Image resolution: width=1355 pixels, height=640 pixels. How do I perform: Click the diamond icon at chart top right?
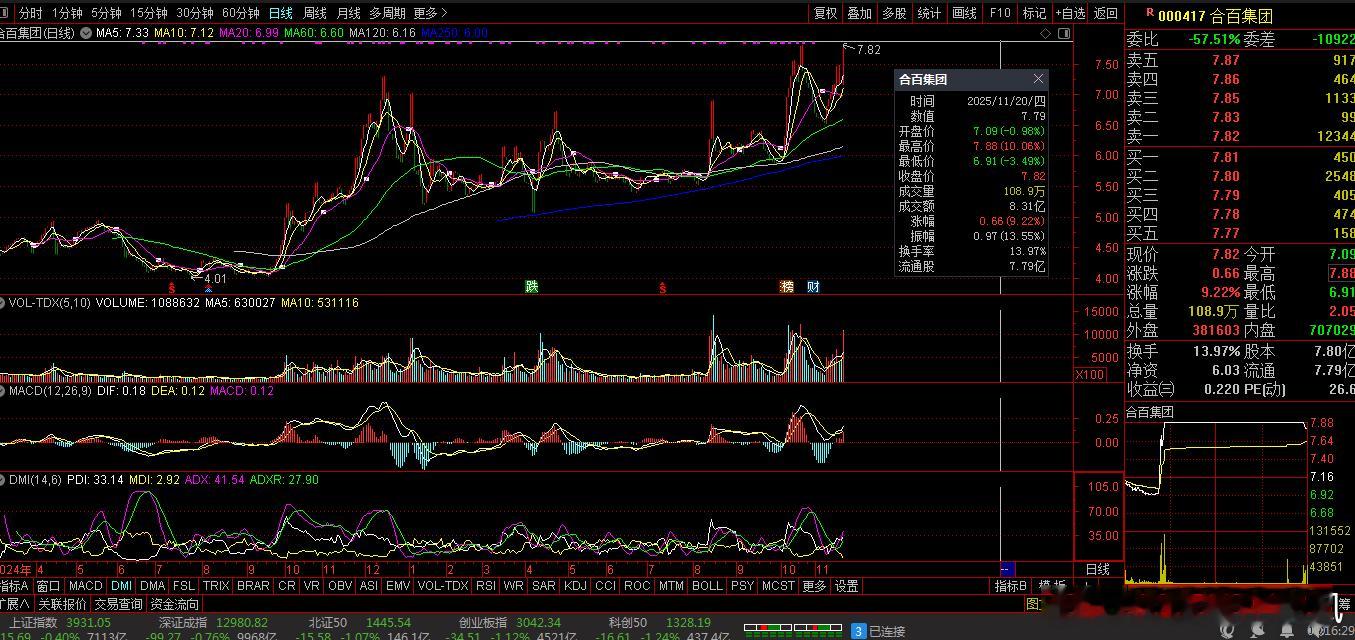click(x=1046, y=33)
